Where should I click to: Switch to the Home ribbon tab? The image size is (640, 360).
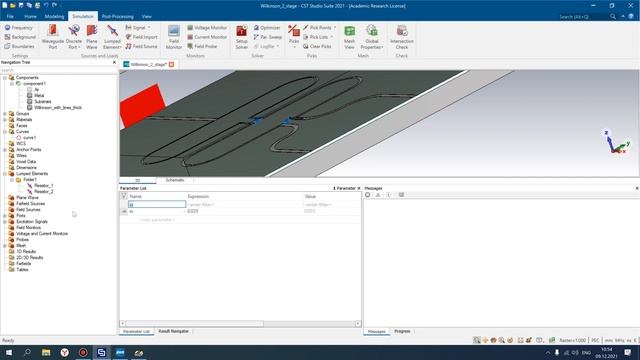30,16
